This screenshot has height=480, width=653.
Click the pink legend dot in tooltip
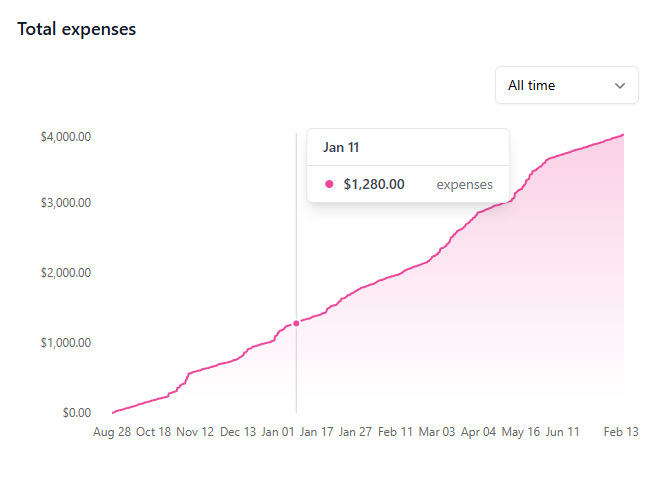pyautogui.click(x=329, y=184)
